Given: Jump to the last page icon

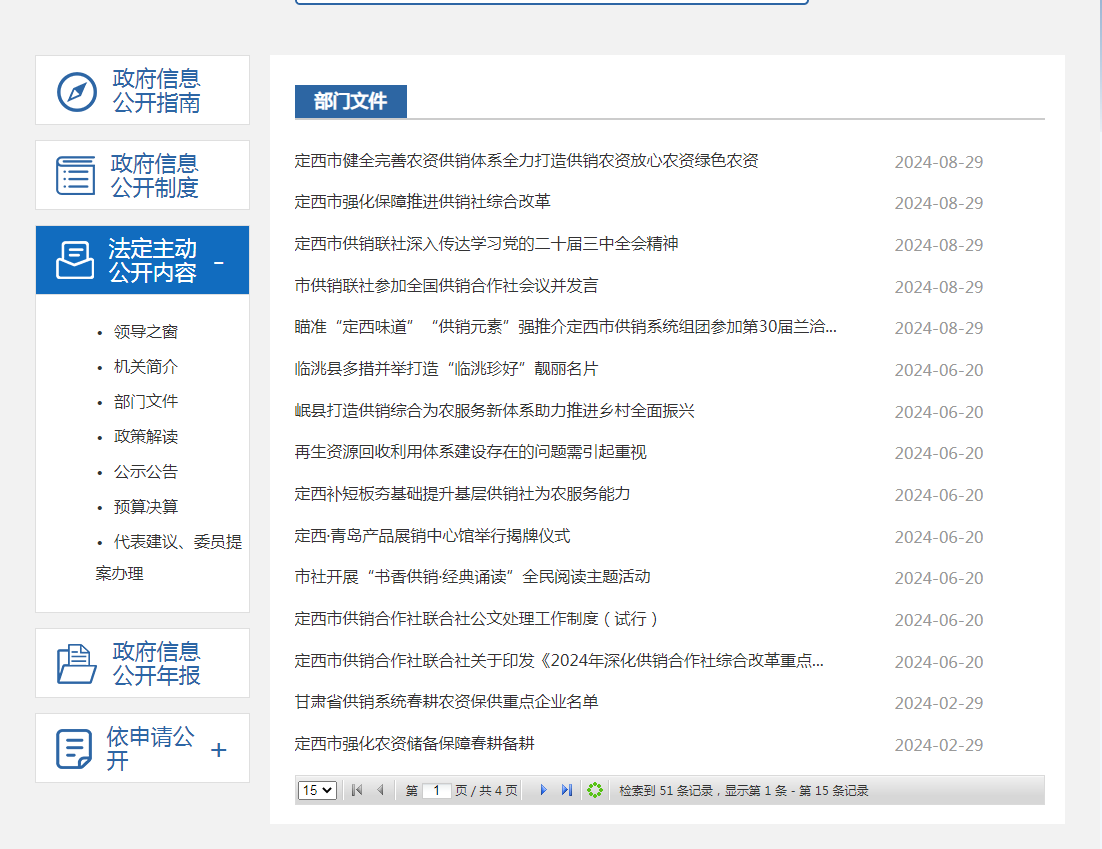Looking at the screenshot, I should click(x=566, y=790).
